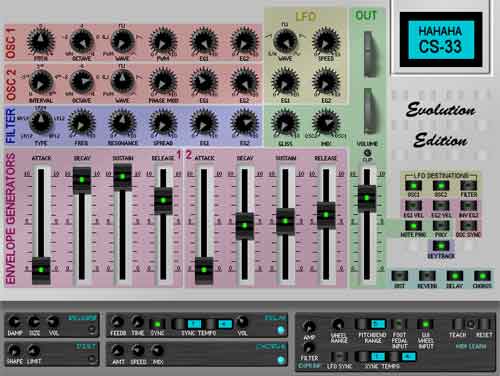500x376 pixels.
Task: Click the expression AMP knob
Action: [x=309, y=326]
